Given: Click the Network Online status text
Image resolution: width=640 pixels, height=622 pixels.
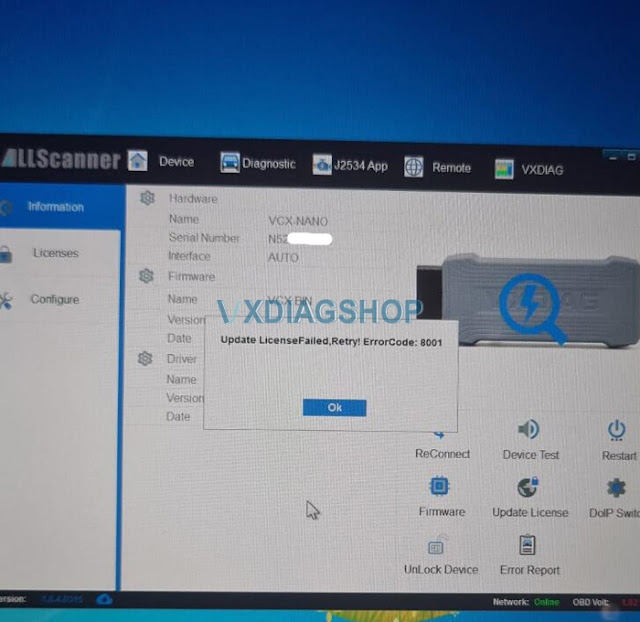Looking at the screenshot, I should click(x=526, y=602).
